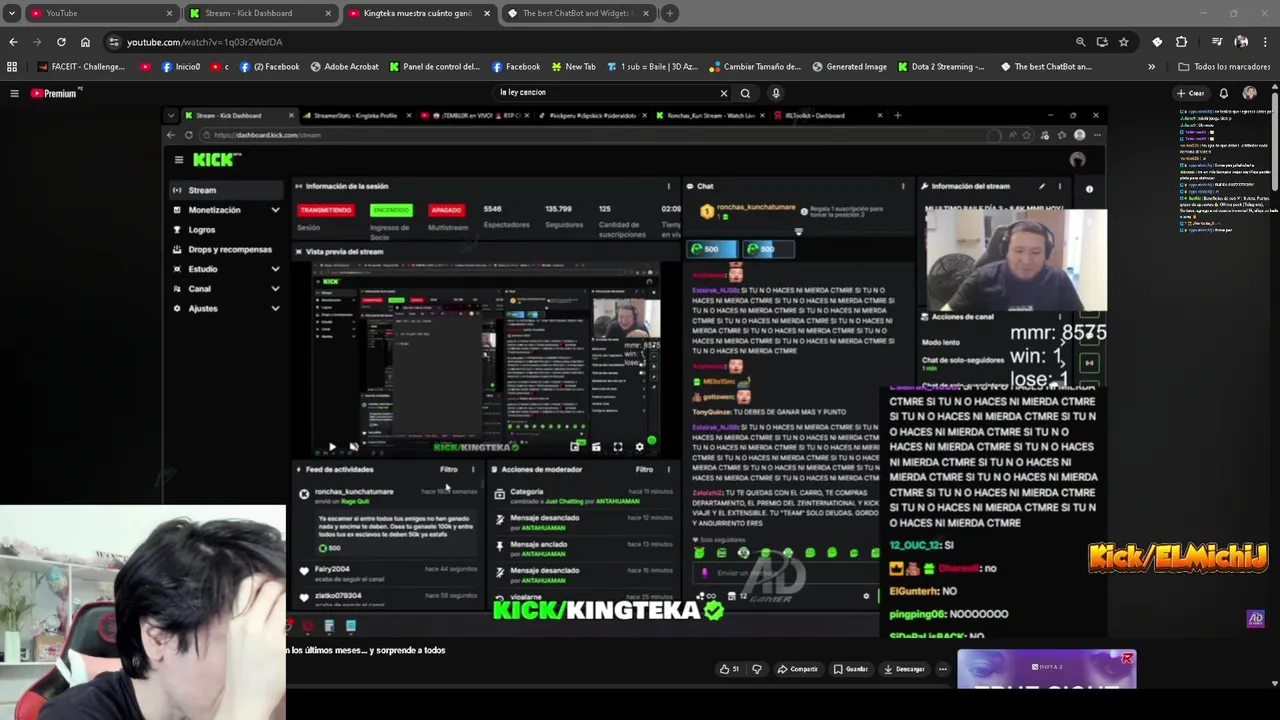Image resolution: width=1280 pixels, height=720 pixels.
Task: Click the ENCENDIDO partner income badge
Action: click(391, 210)
